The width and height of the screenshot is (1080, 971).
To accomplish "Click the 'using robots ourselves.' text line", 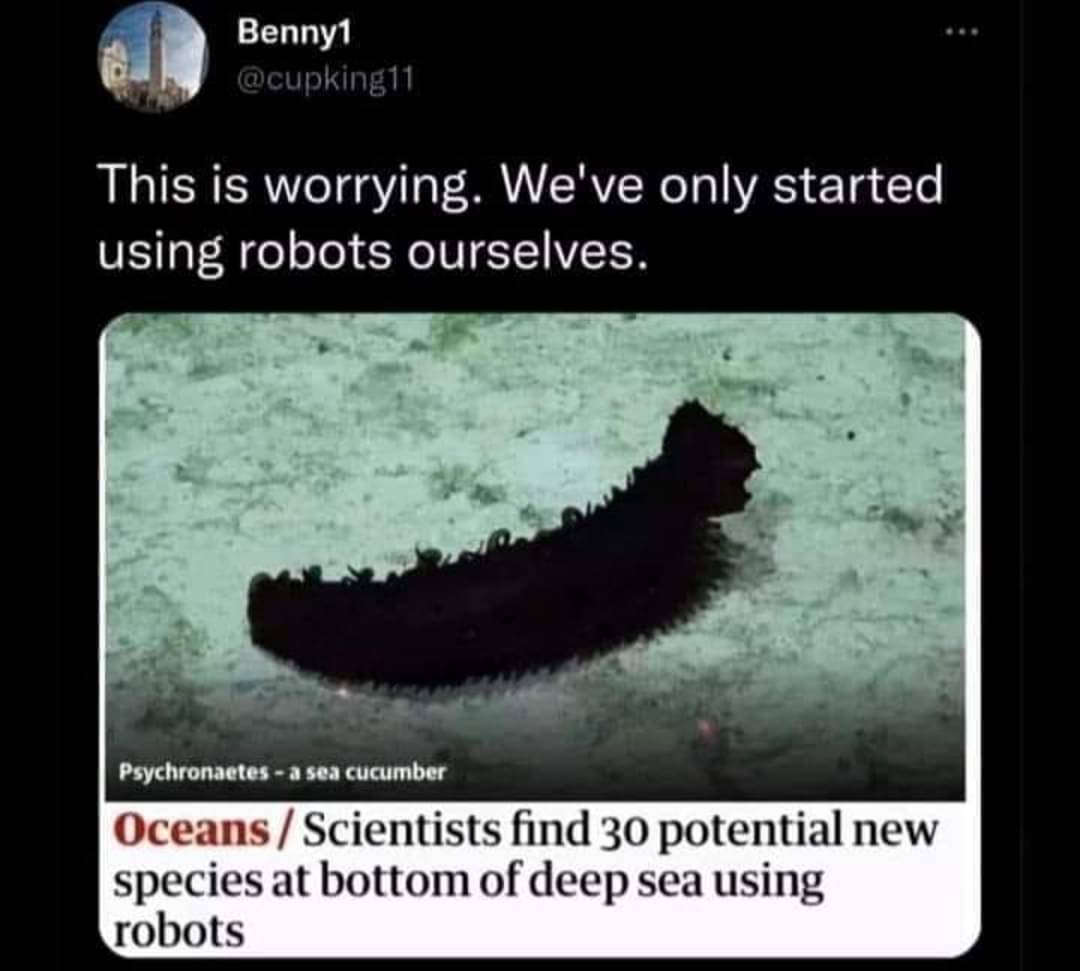I will 373,253.
